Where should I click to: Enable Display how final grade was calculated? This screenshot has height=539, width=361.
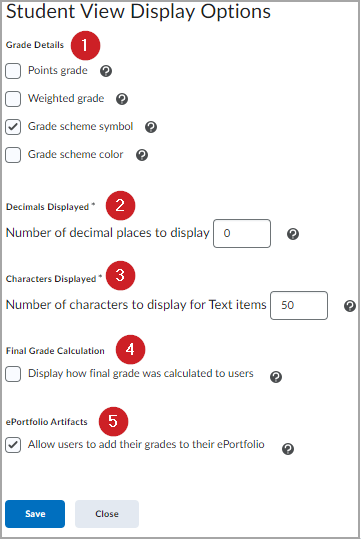click(13, 374)
